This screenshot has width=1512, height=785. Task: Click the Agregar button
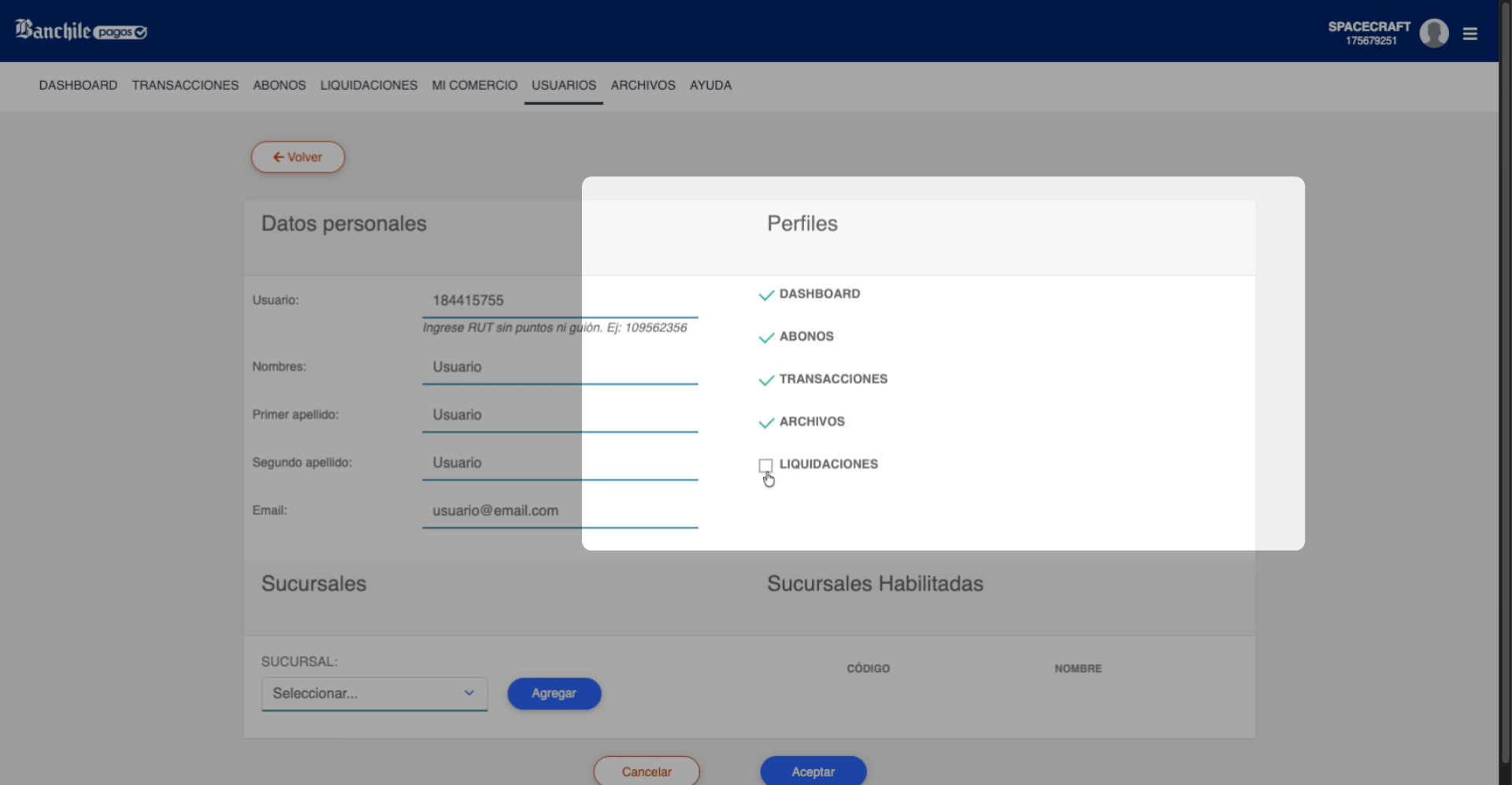click(554, 694)
